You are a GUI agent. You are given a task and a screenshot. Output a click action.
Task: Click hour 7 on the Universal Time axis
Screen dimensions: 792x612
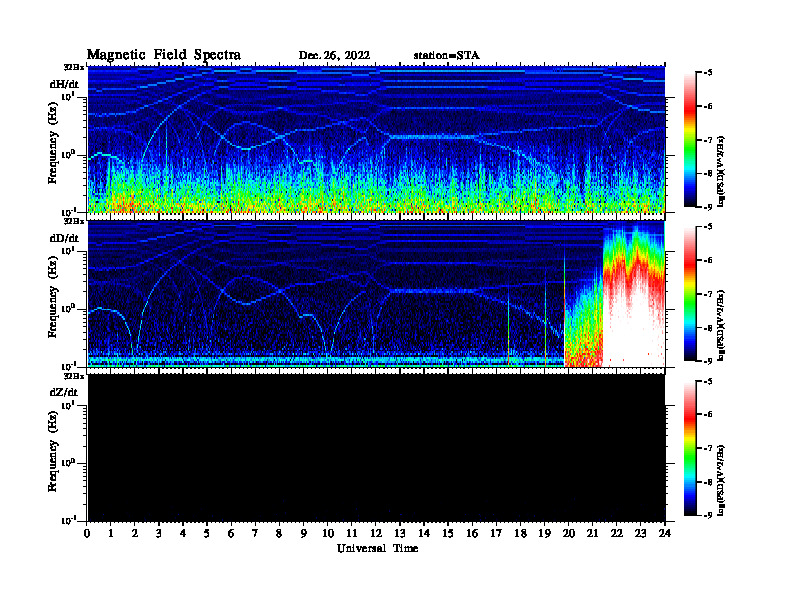coord(255,533)
